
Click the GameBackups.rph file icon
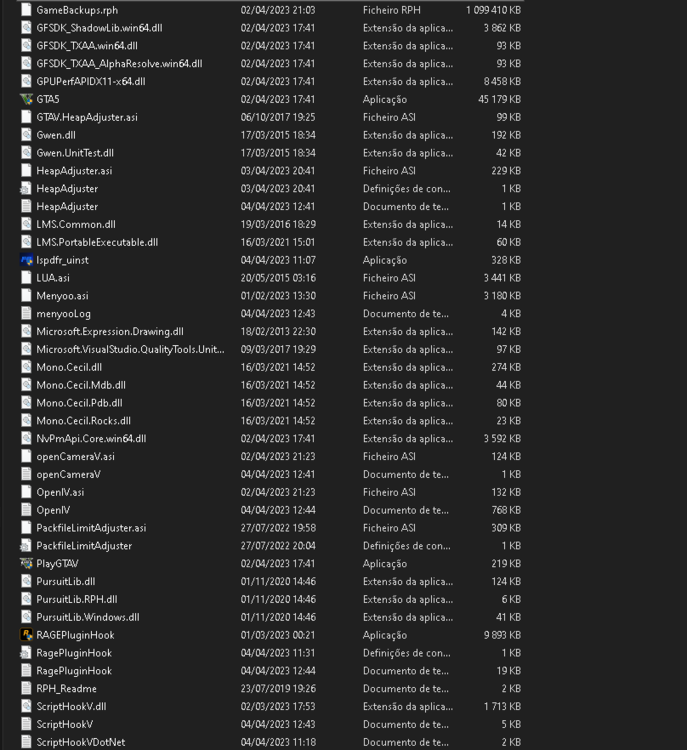coord(26,10)
